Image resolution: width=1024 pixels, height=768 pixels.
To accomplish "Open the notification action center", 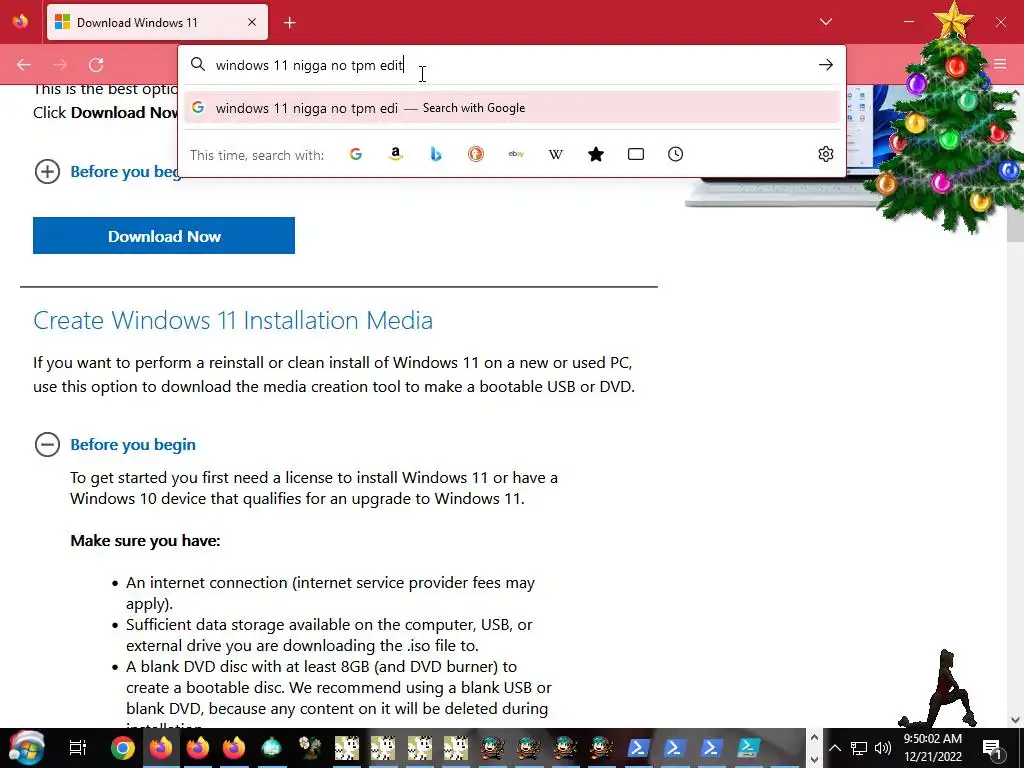I will 992,748.
